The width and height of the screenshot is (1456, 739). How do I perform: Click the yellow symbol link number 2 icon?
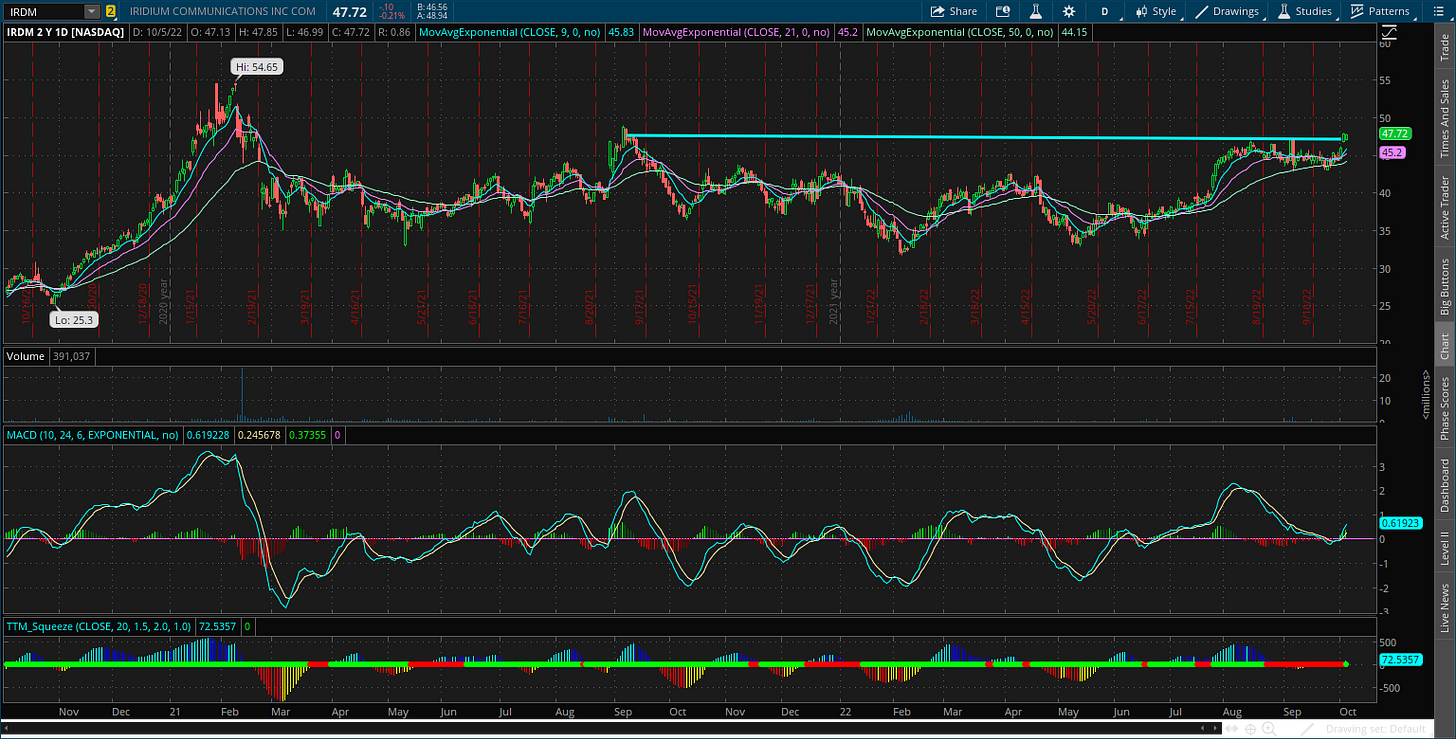(110, 11)
